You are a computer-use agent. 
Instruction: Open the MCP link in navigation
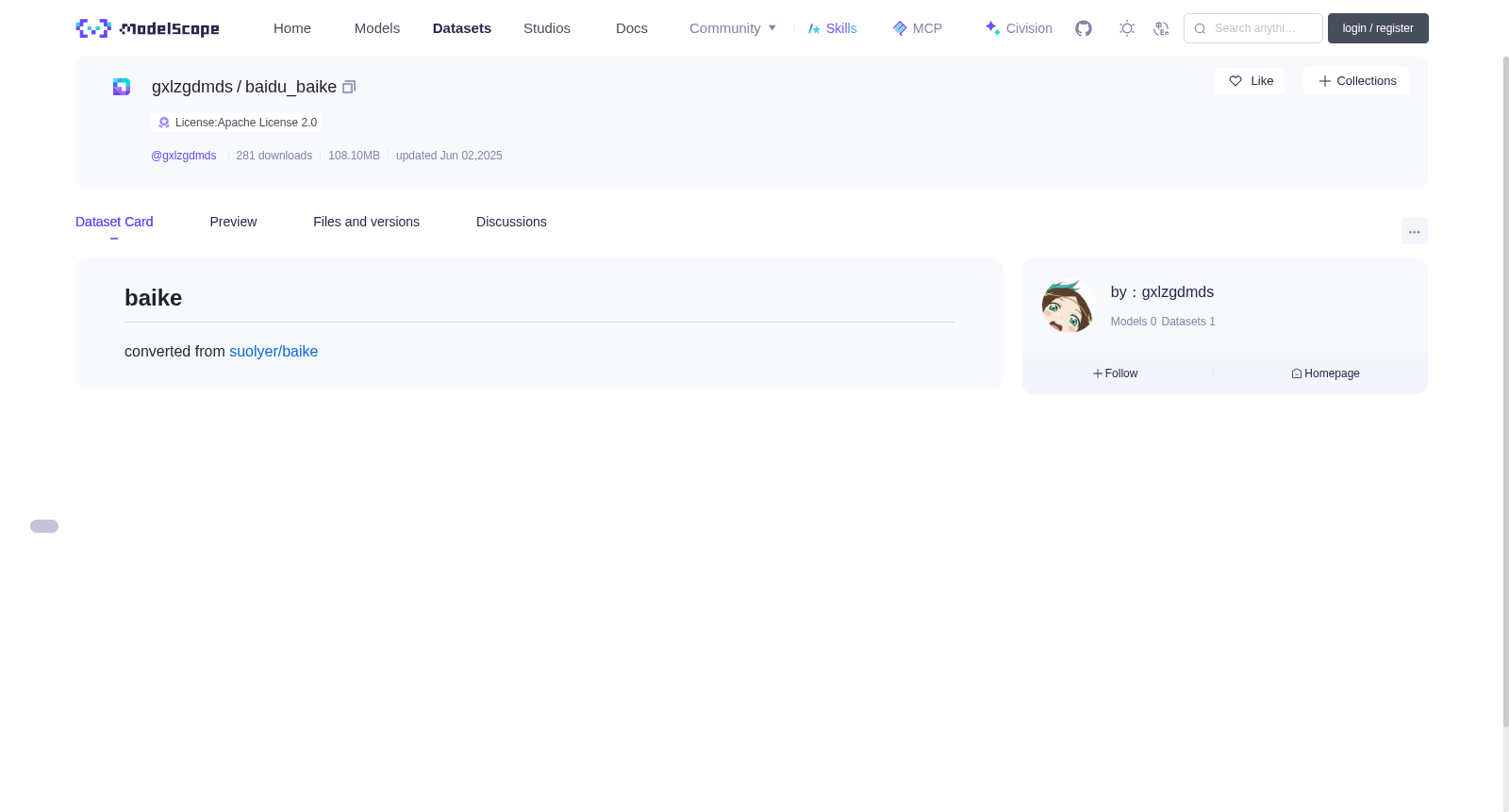coord(918,28)
